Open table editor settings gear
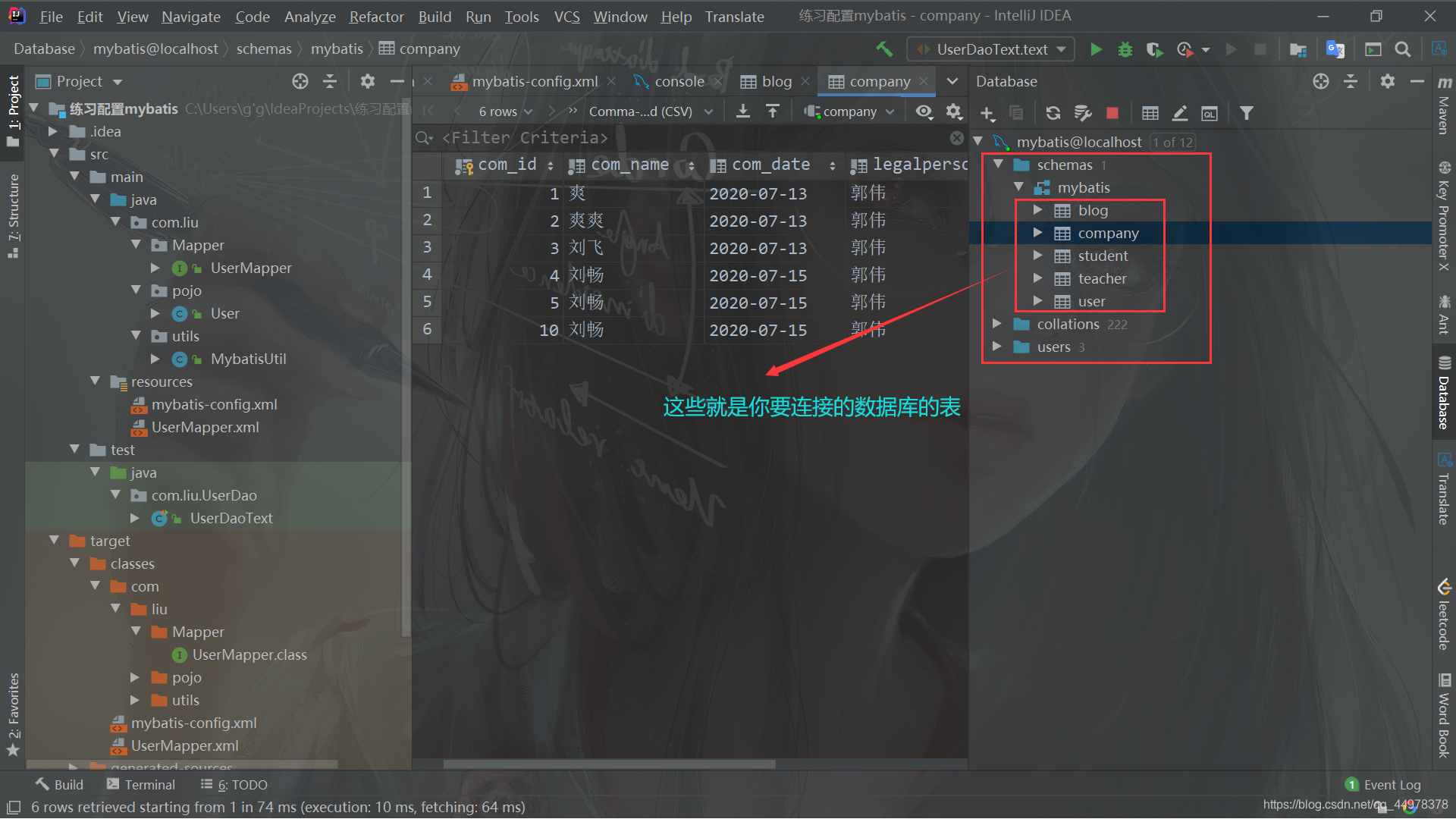The height and width of the screenshot is (819, 1456). pos(954,111)
